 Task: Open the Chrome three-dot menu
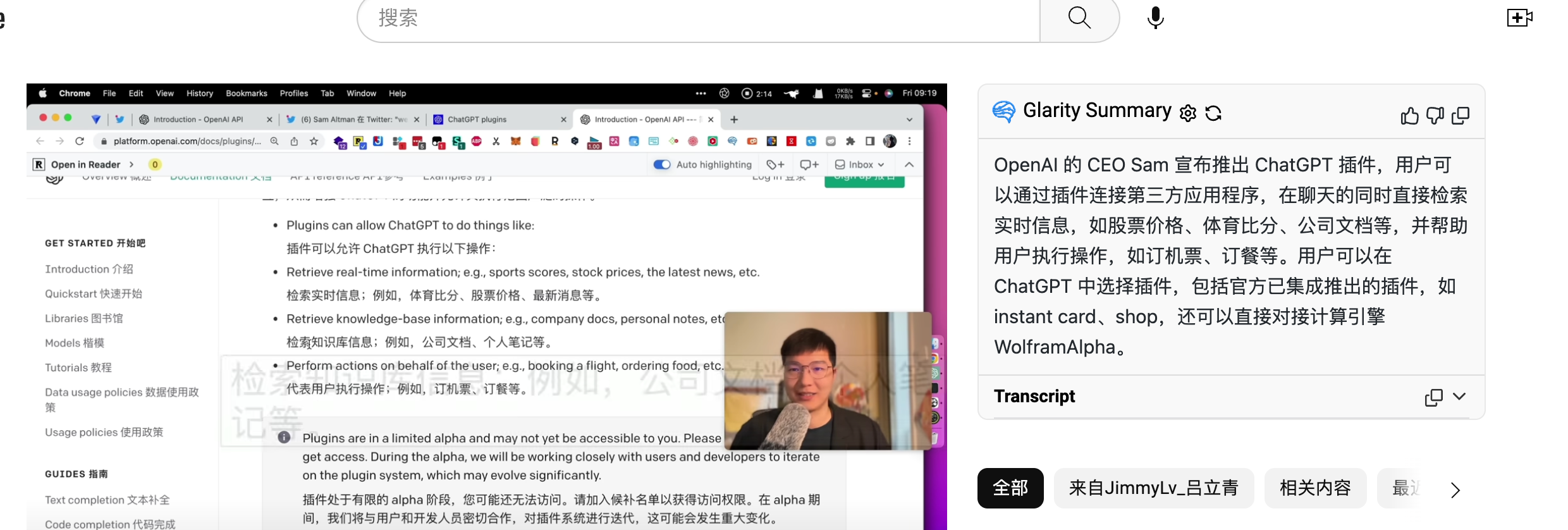pyautogui.click(x=909, y=141)
